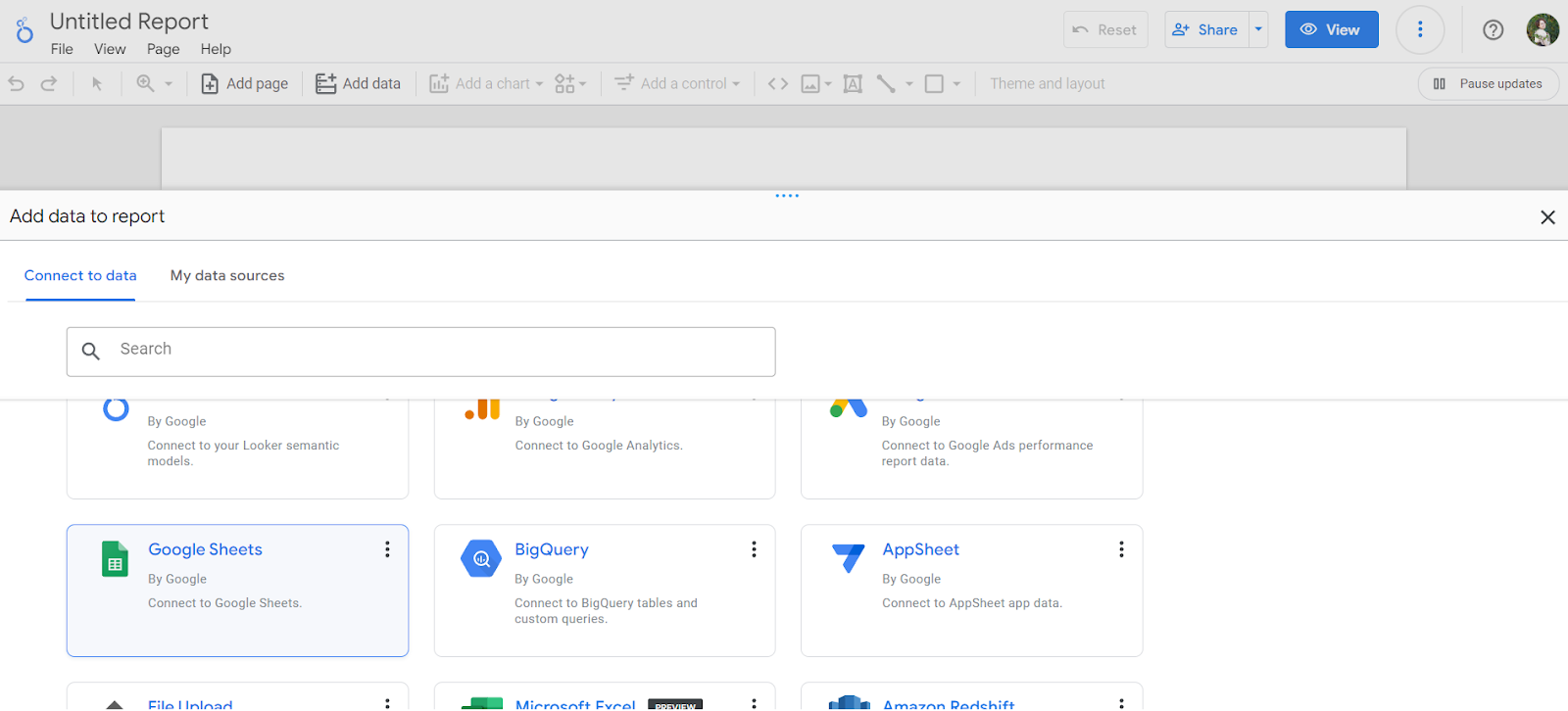Open the Page menu
The width and height of the screenshot is (1568, 711).
point(164,49)
